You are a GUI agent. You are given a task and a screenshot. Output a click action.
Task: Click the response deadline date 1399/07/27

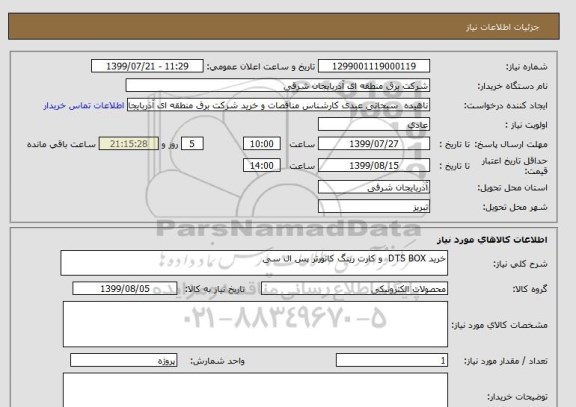click(374, 144)
